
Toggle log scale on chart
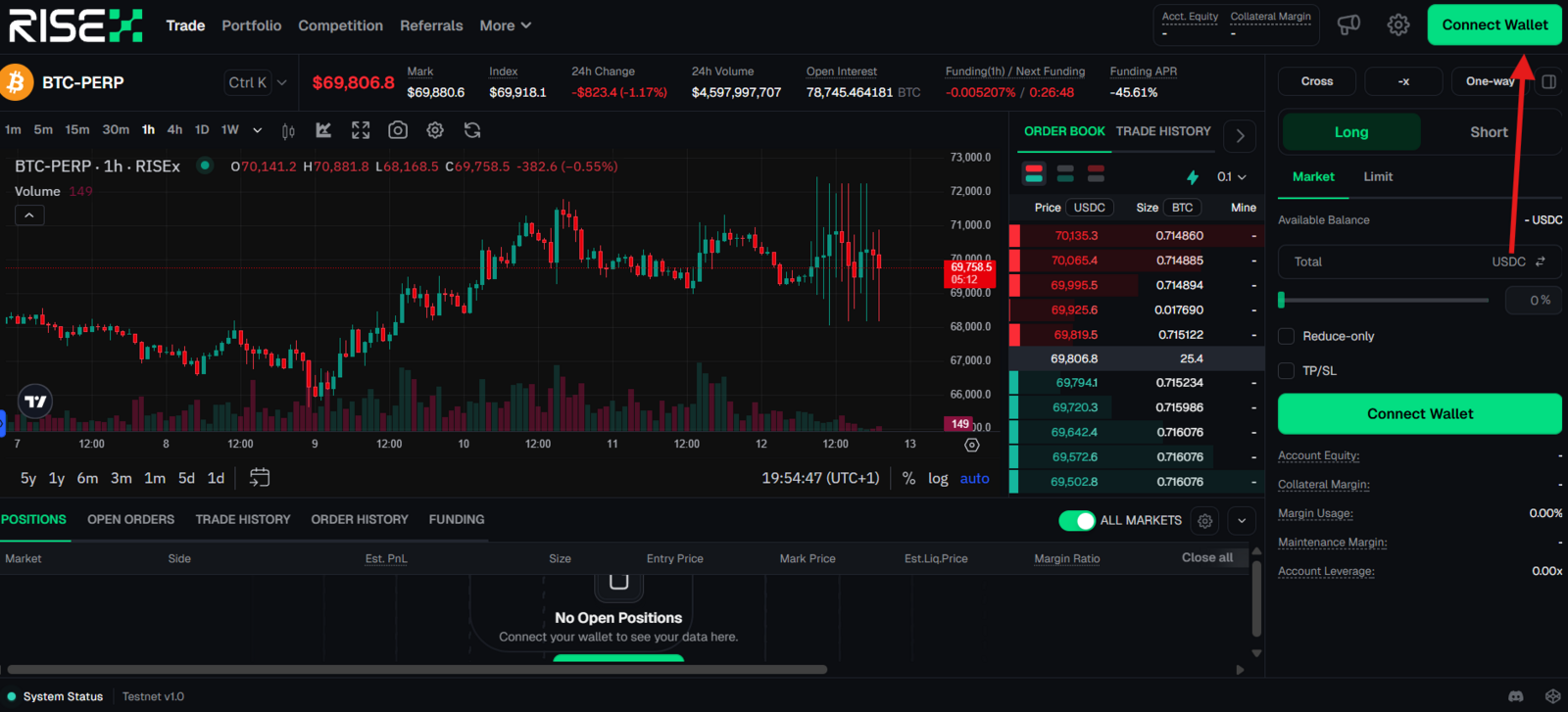pyautogui.click(x=938, y=479)
